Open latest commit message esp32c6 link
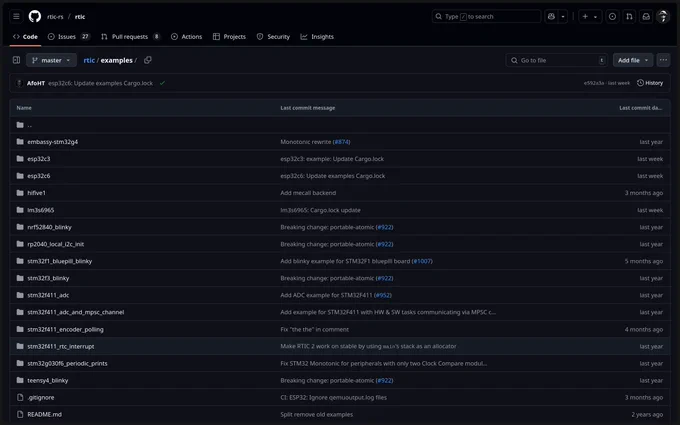Image resolution: width=680 pixels, height=425 pixels. (x=101, y=83)
